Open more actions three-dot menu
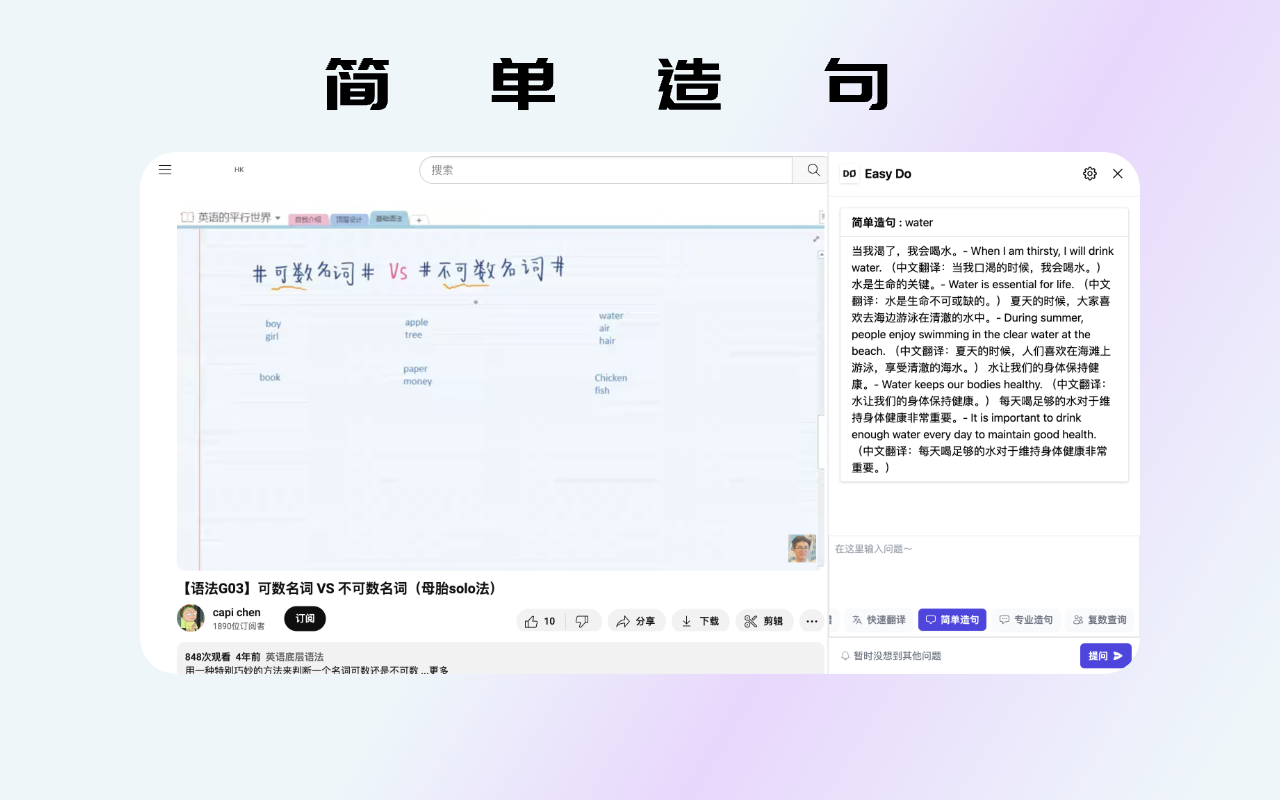 [812, 621]
